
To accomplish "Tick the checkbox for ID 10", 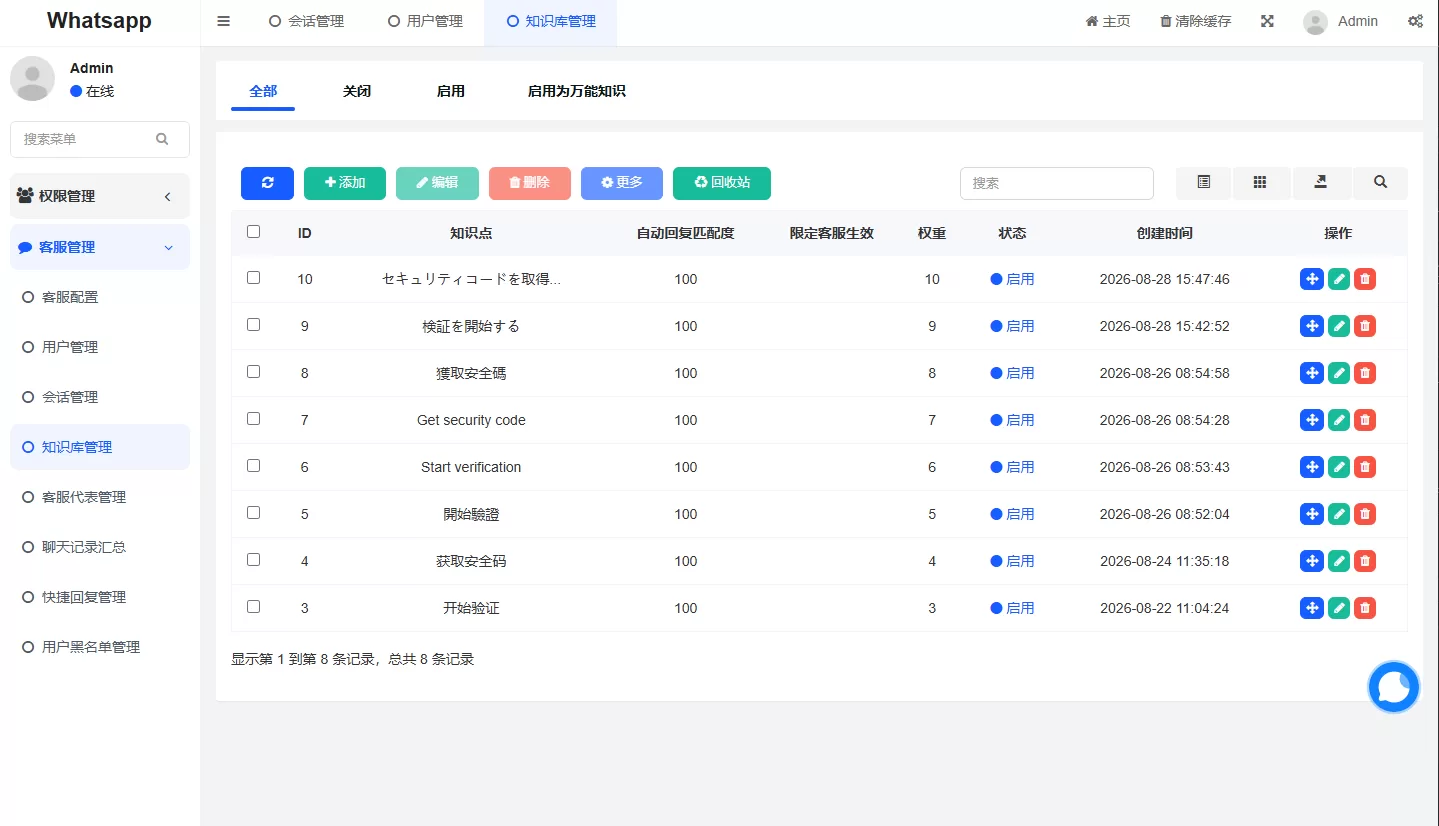I will pos(253,277).
